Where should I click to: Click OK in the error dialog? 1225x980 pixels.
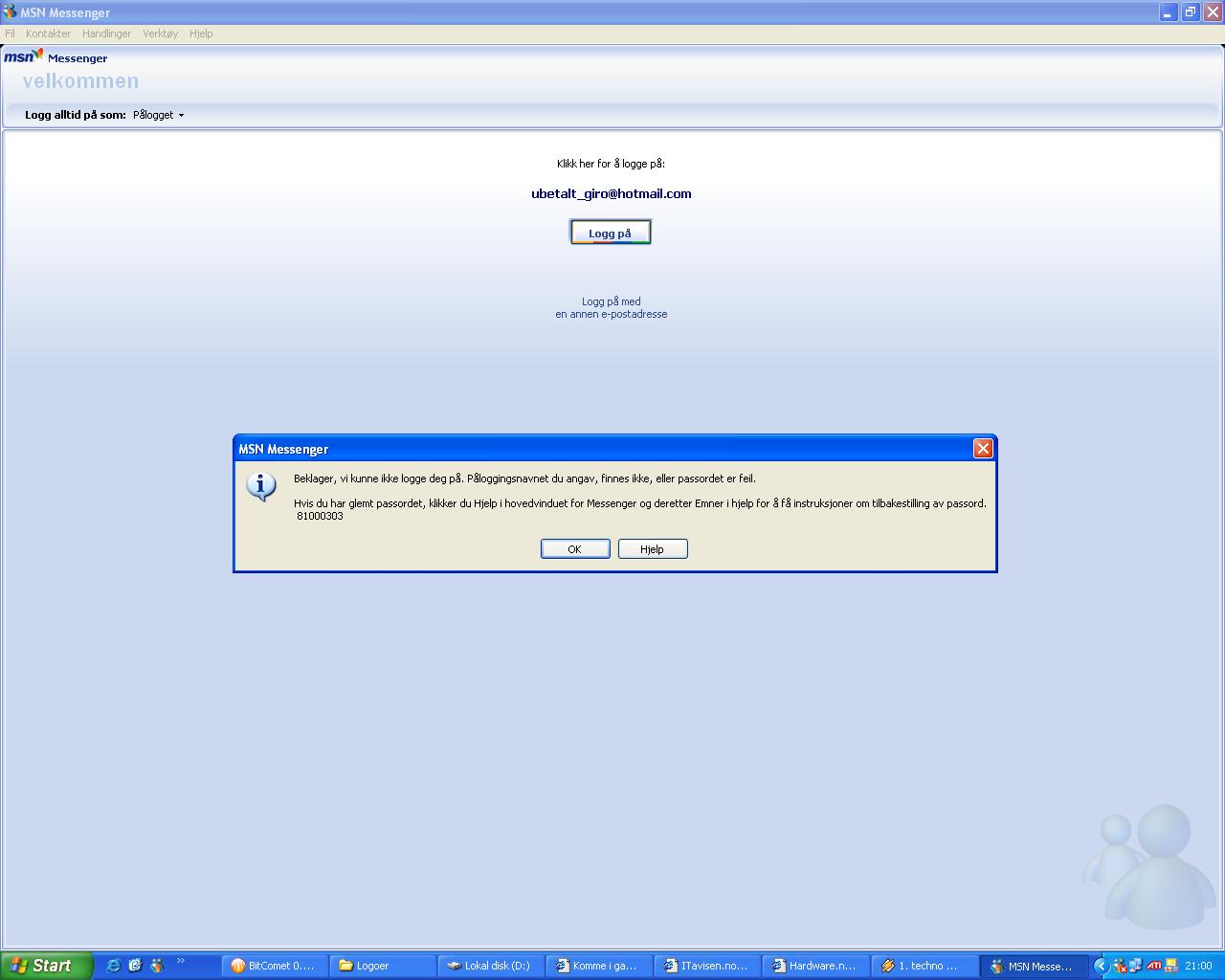[x=575, y=549]
